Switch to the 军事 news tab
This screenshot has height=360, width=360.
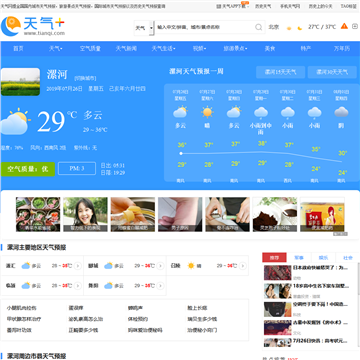click(x=299, y=258)
